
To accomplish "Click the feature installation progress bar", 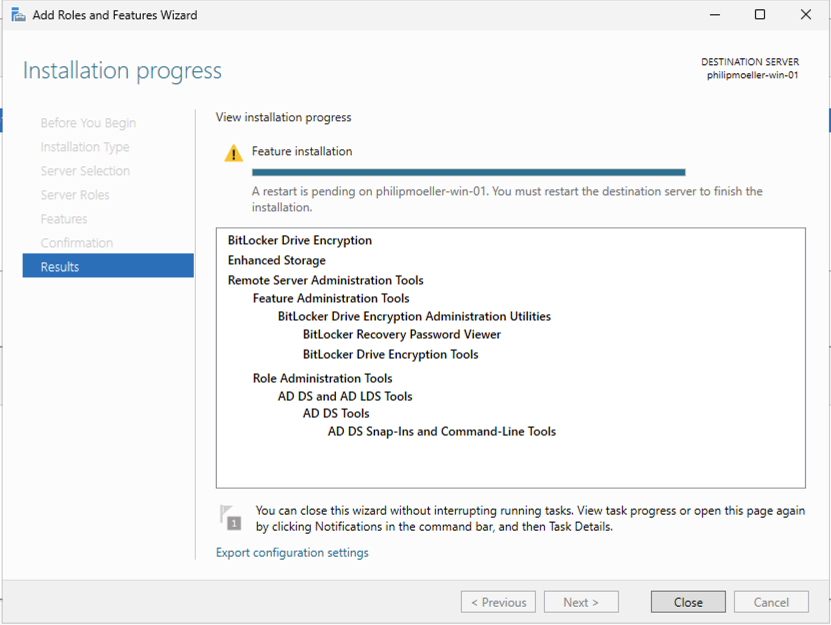I will 468,172.
